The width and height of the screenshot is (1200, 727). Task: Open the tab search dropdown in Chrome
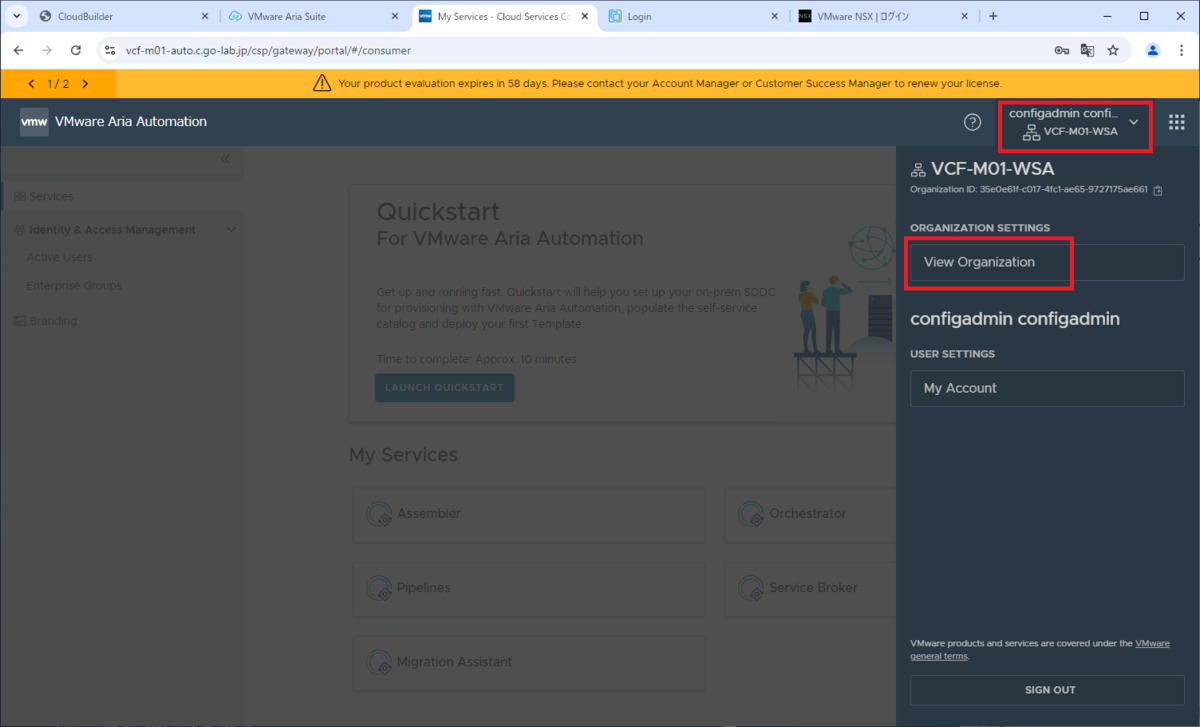[16, 16]
